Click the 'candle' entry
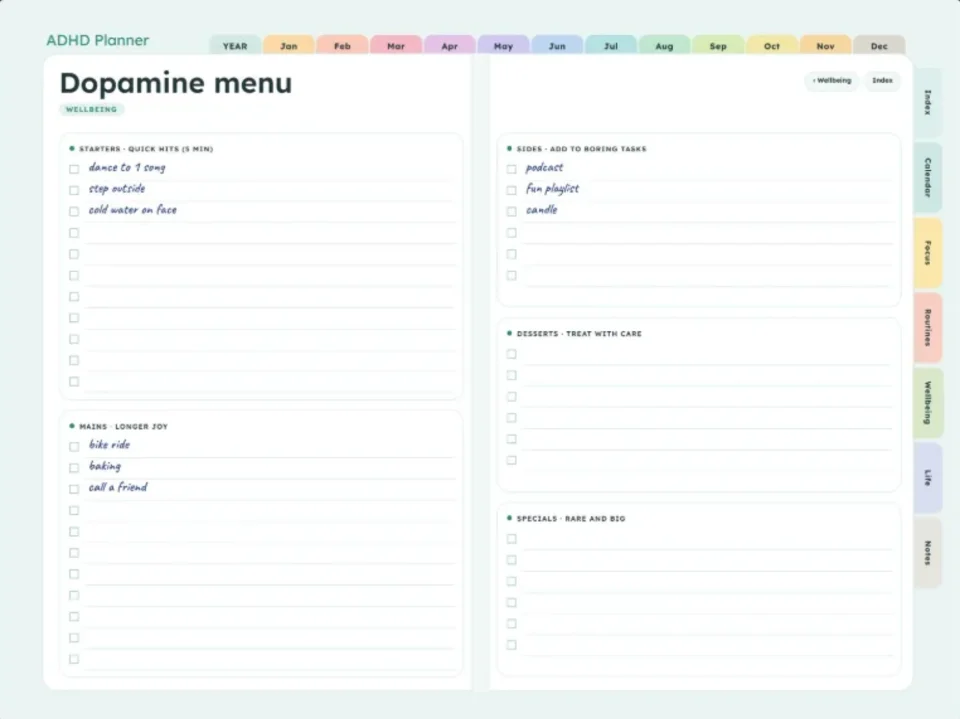Image resolution: width=960 pixels, height=719 pixels. click(x=541, y=209)
